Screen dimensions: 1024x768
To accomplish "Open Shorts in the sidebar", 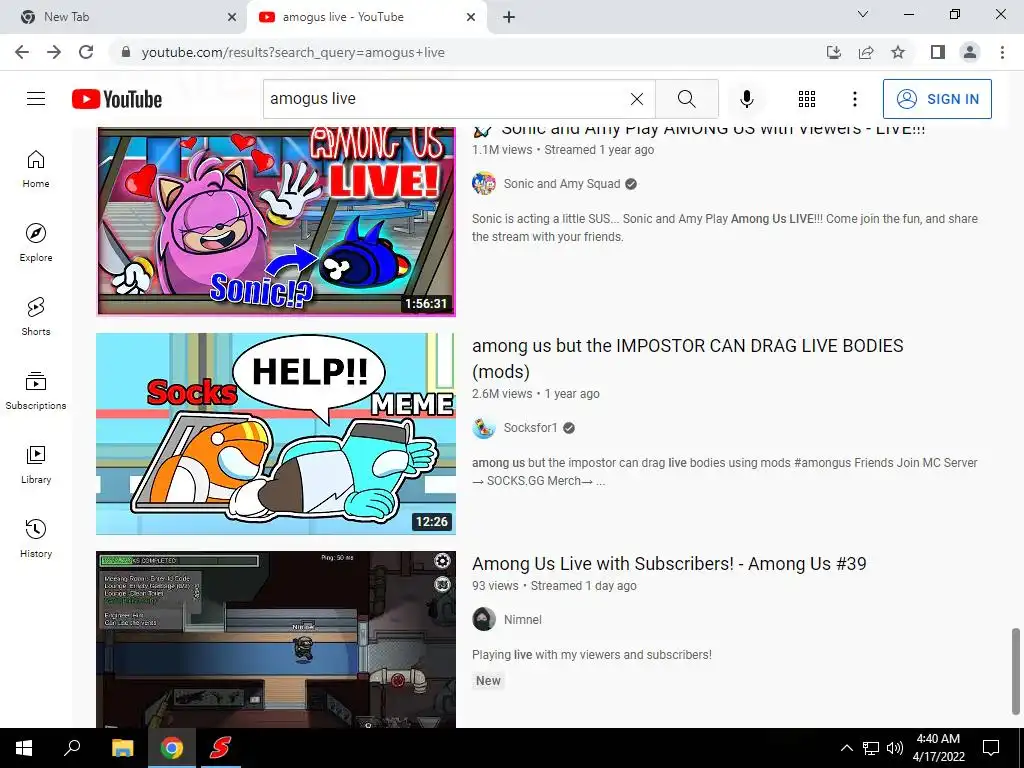I will [36, 317].
